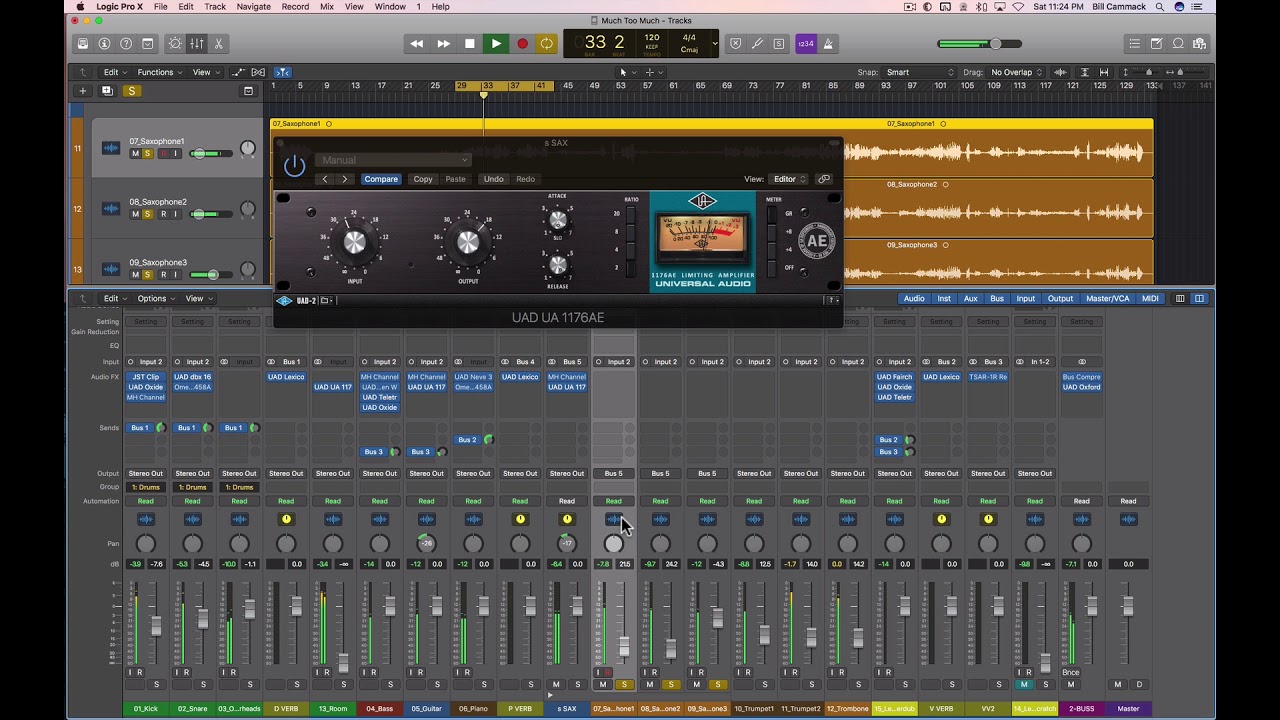This screenshot has height=720, width=1280.
Task: Fast forward the playhead
Action: coord(444,43)
